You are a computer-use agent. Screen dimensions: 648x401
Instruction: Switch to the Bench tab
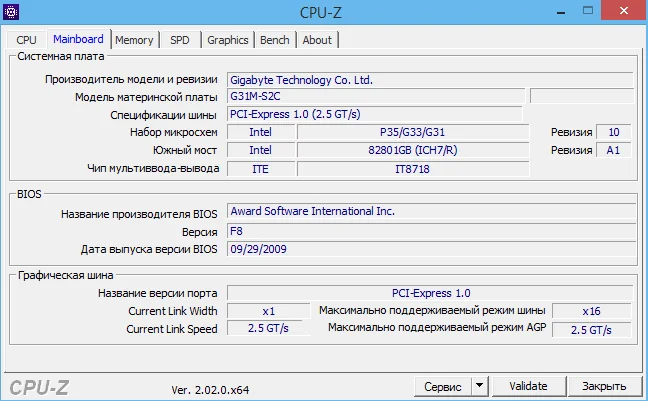[275, 40]
